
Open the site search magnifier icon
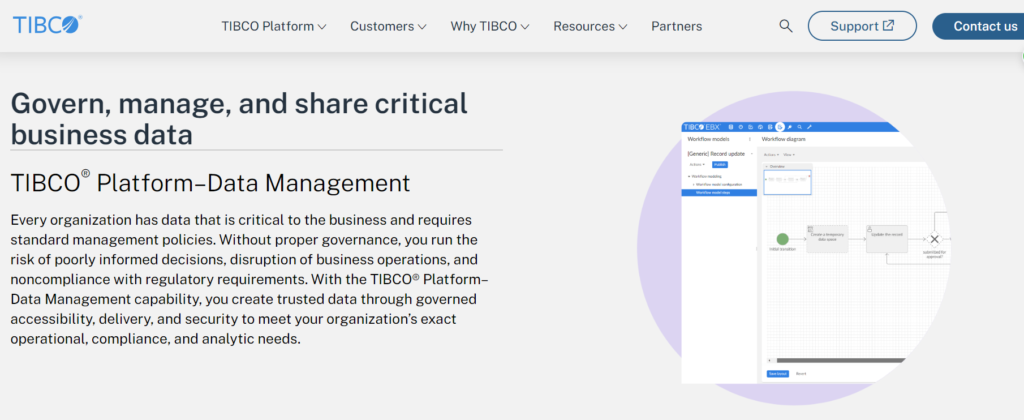[786, 26]
